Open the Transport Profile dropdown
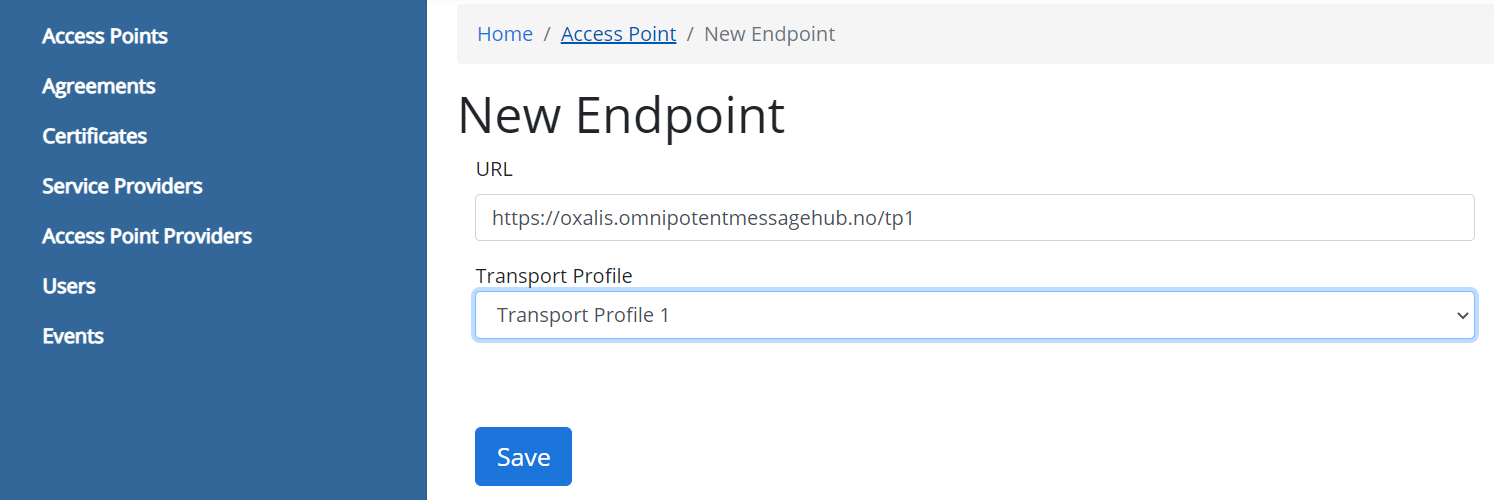 point(974,315)
